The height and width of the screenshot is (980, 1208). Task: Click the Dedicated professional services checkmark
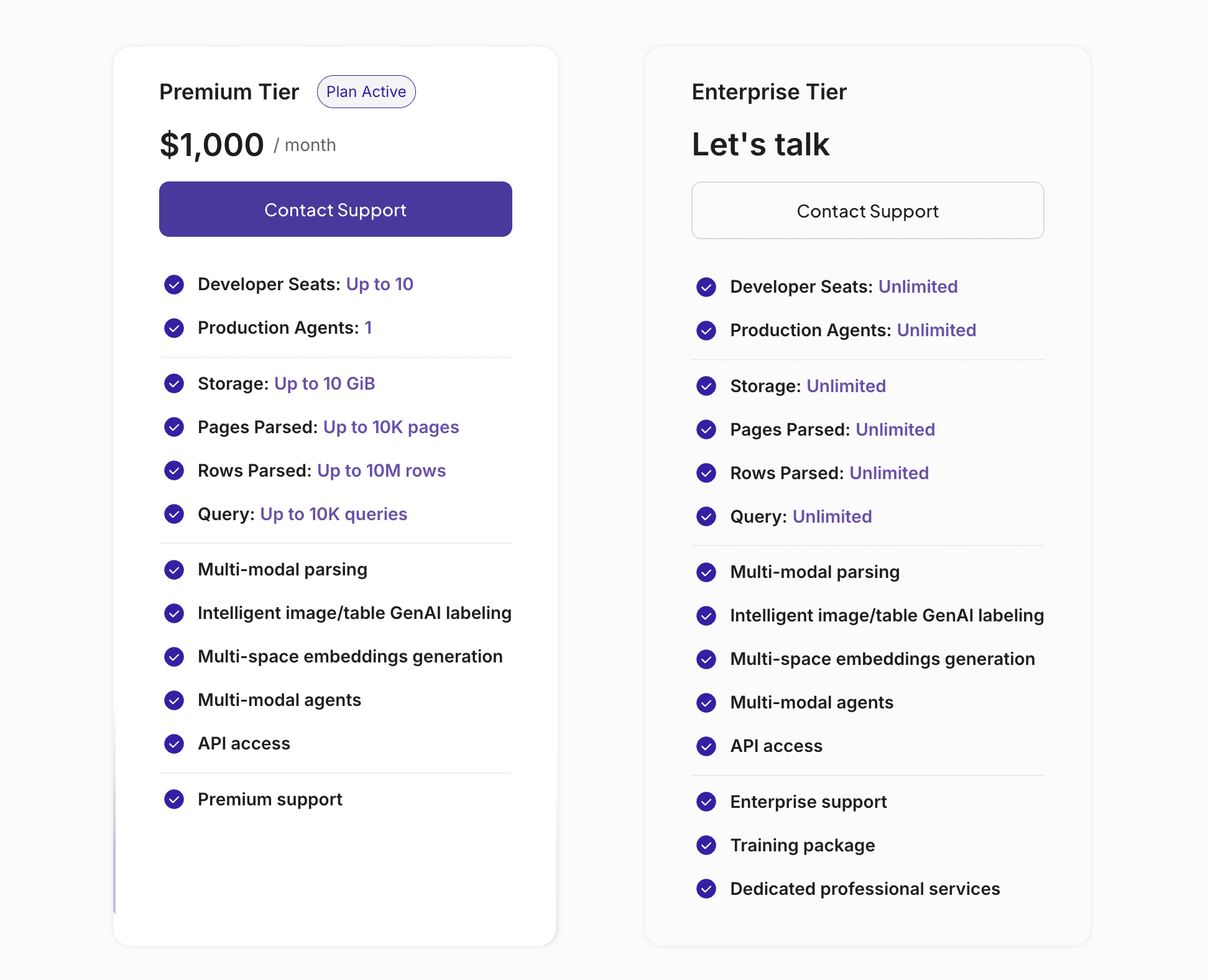pyautogui.click(x=707, y=889)
